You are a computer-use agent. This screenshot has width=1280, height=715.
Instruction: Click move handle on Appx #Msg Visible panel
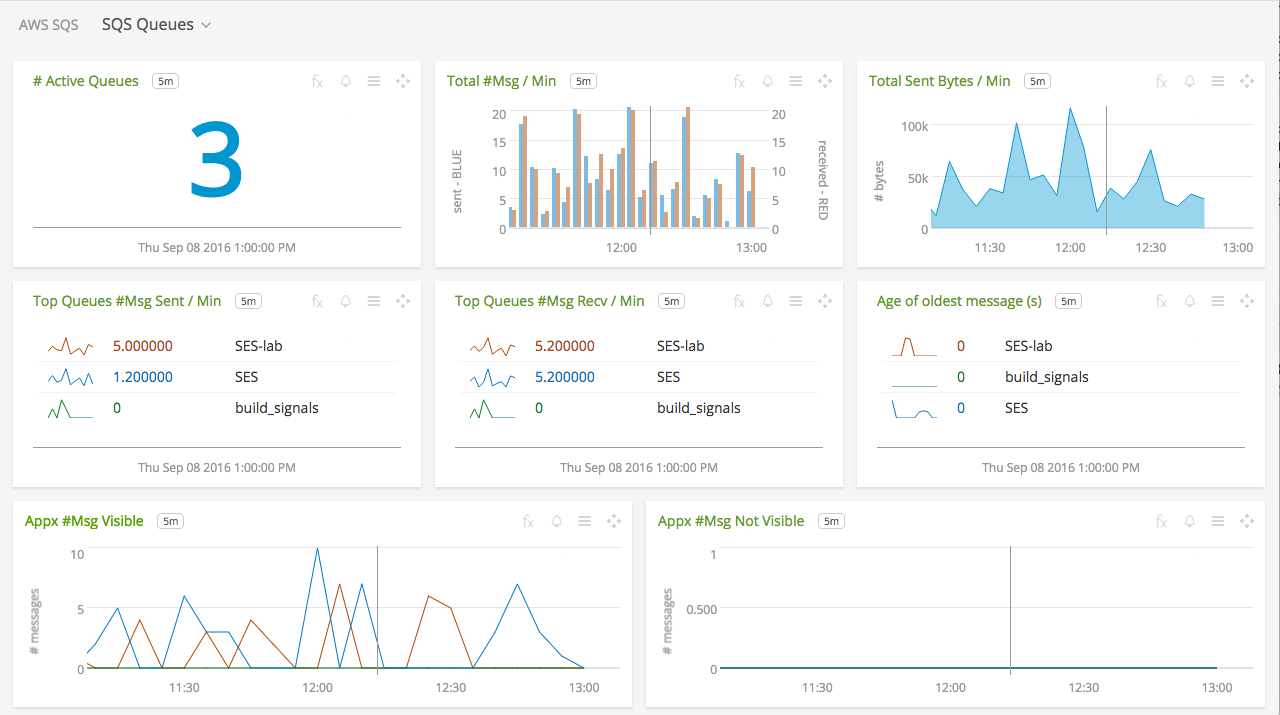tap(614, 521)
